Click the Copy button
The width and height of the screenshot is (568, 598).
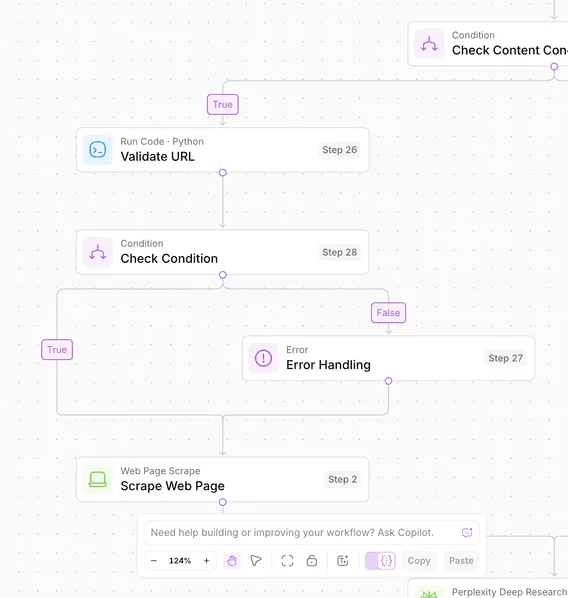[419, 561]
